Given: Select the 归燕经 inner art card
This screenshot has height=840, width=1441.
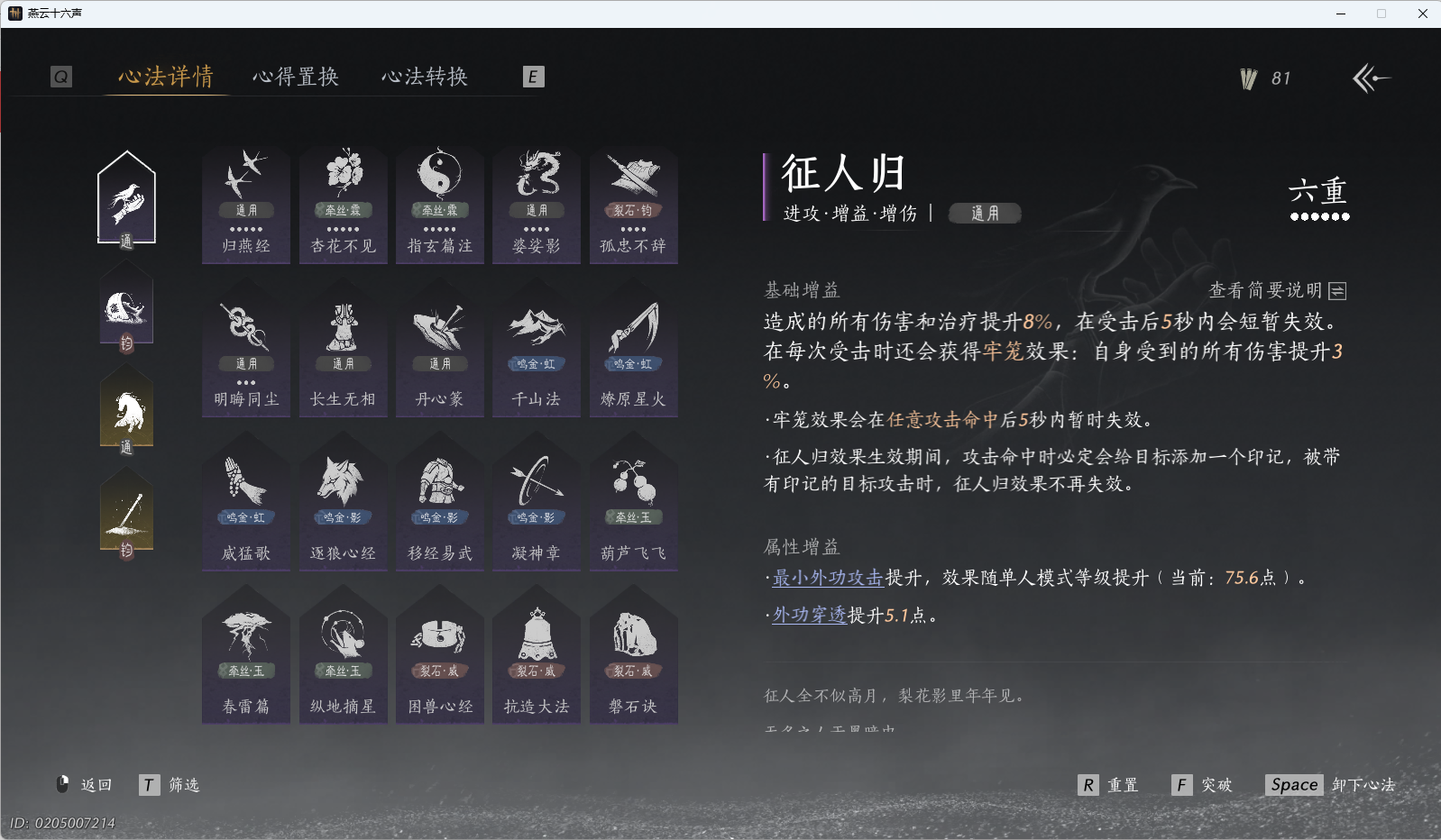Looking at the screenshot, I should 246,205.
